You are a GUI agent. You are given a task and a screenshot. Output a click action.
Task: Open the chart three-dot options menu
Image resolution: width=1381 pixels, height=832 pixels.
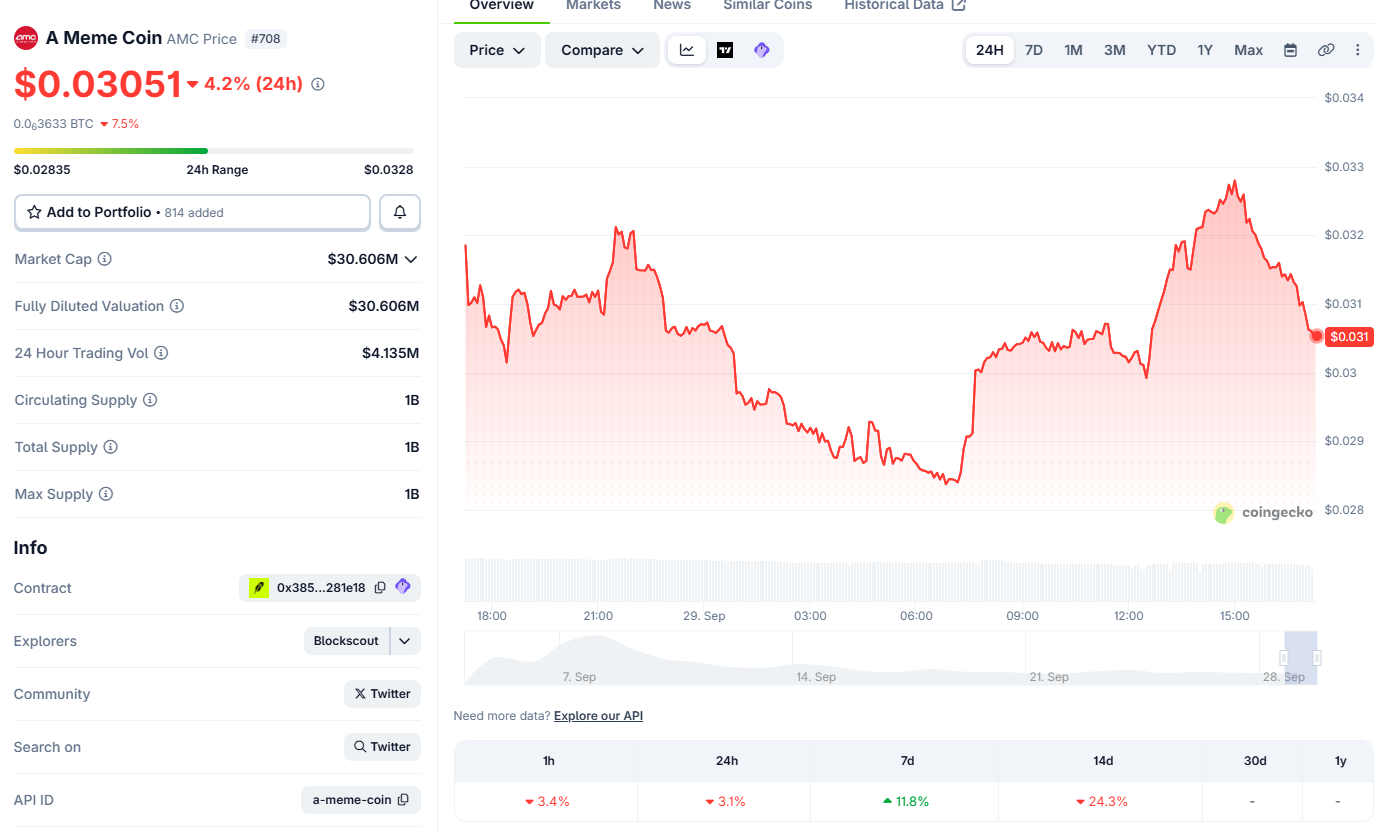tap(1358, 50)
